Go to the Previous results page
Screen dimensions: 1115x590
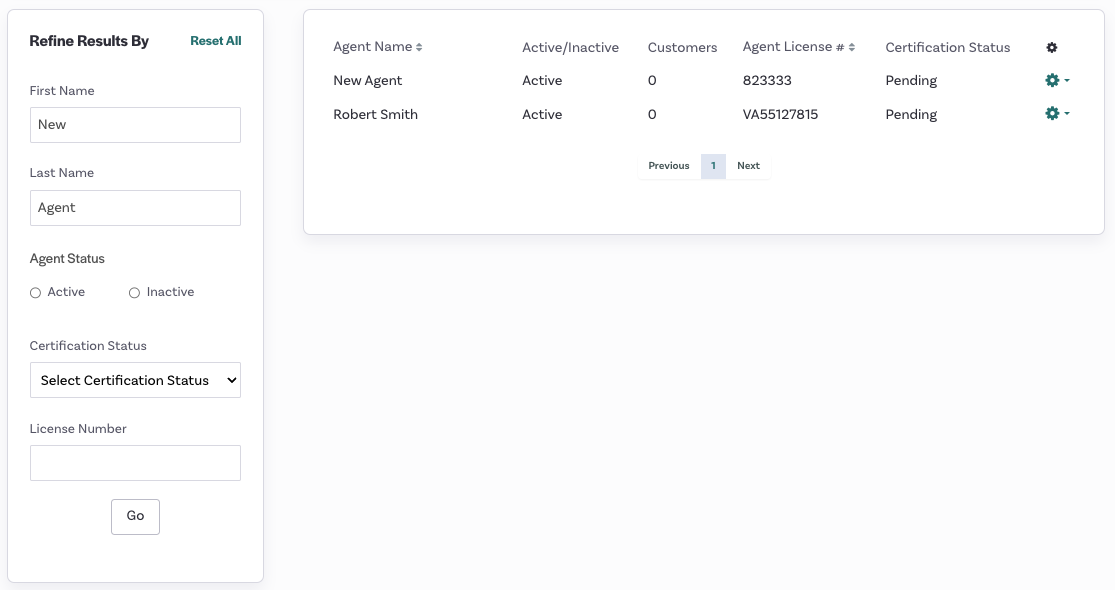coord(668,166)
